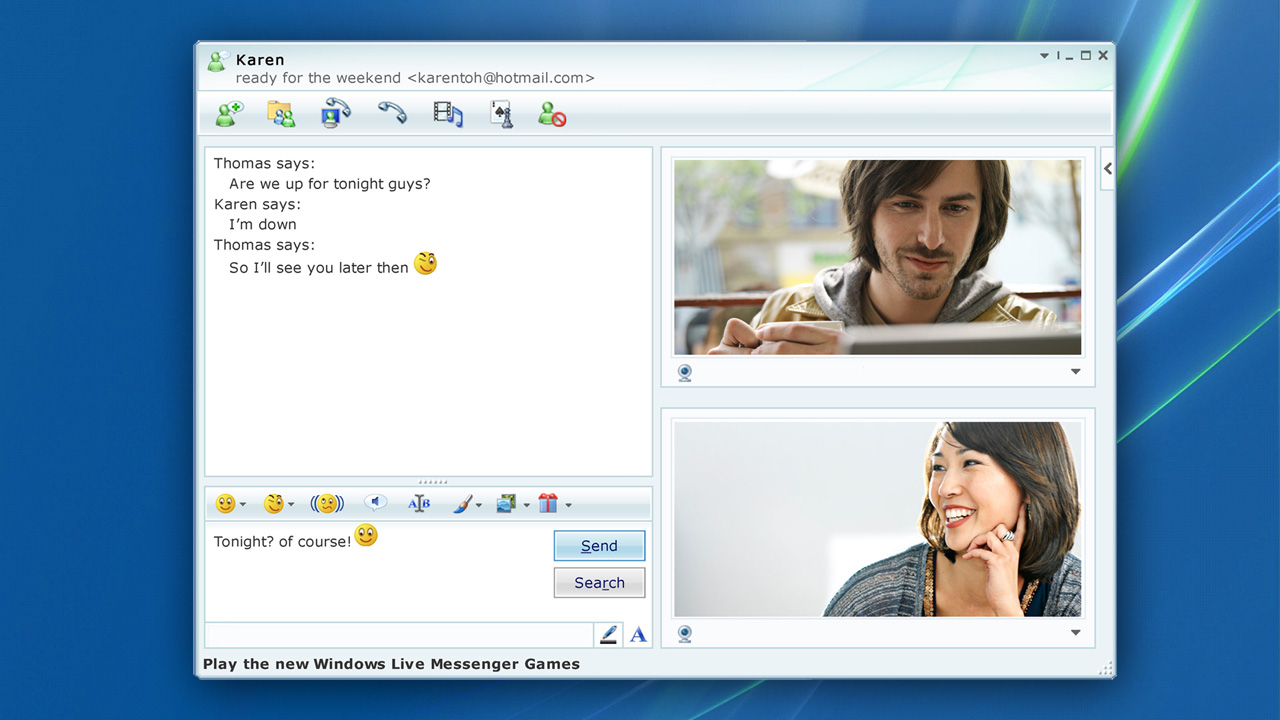Call Karen on the phone

pos(392,113)
